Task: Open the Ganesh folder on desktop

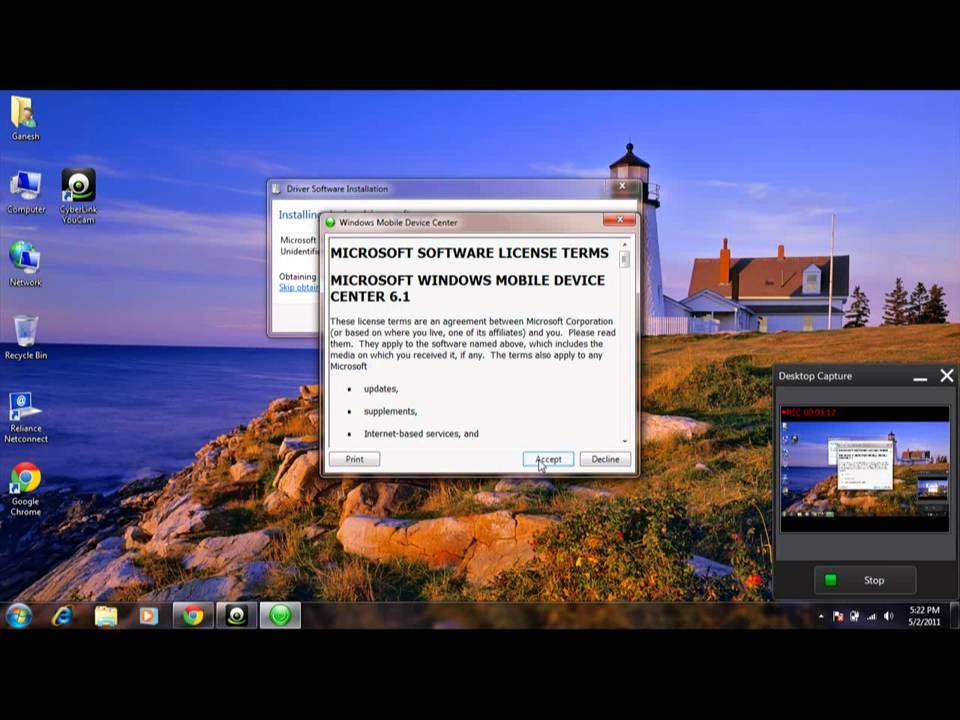Action: point(24,118)
